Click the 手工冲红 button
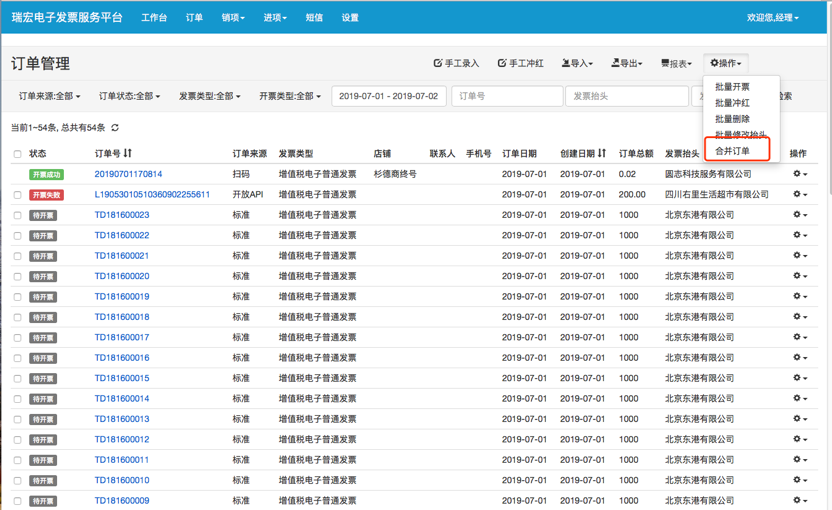 click(x=521, y=63)
